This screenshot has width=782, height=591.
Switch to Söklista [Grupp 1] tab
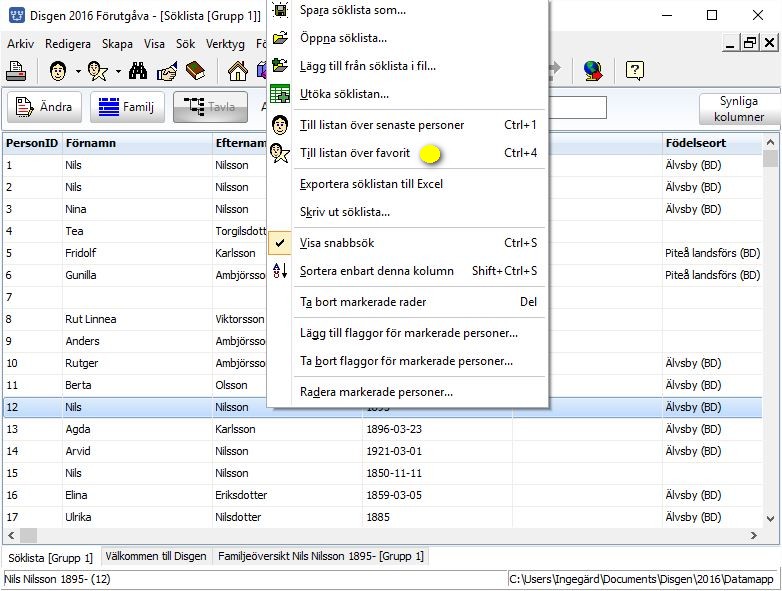(51, 558)
